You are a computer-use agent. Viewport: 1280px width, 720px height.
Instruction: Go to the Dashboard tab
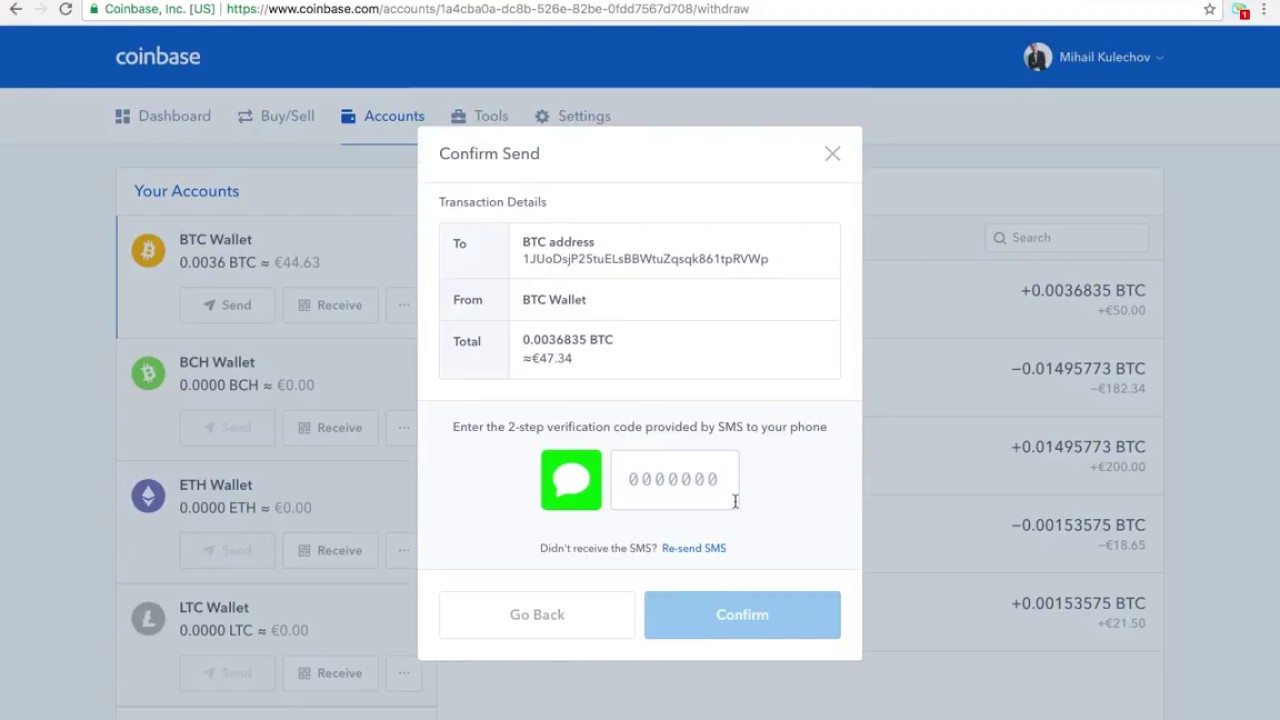(x=163, y=116)
